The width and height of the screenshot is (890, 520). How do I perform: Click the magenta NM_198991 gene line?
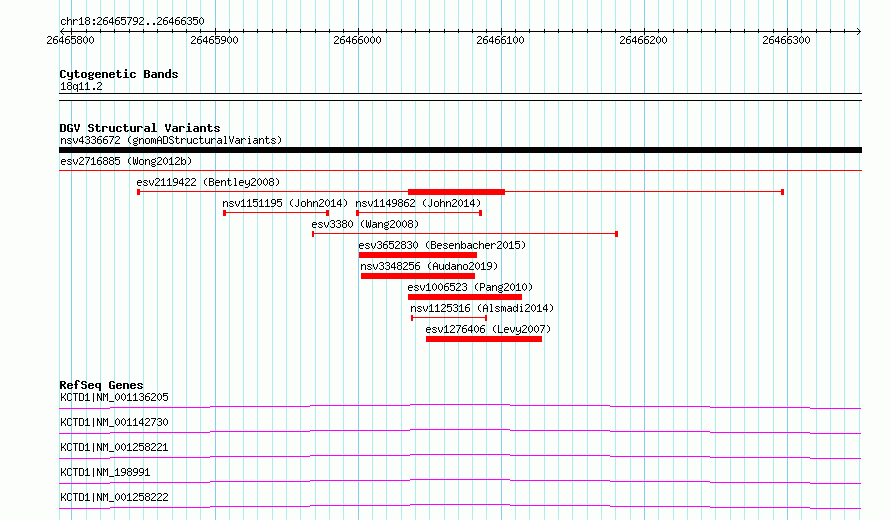[x=460, y=480]
